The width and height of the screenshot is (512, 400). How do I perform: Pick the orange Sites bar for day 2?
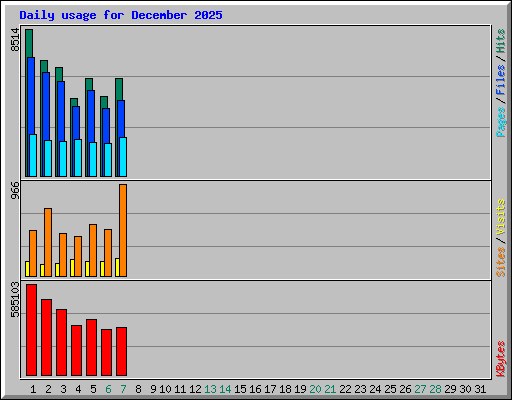click(48, 242)
